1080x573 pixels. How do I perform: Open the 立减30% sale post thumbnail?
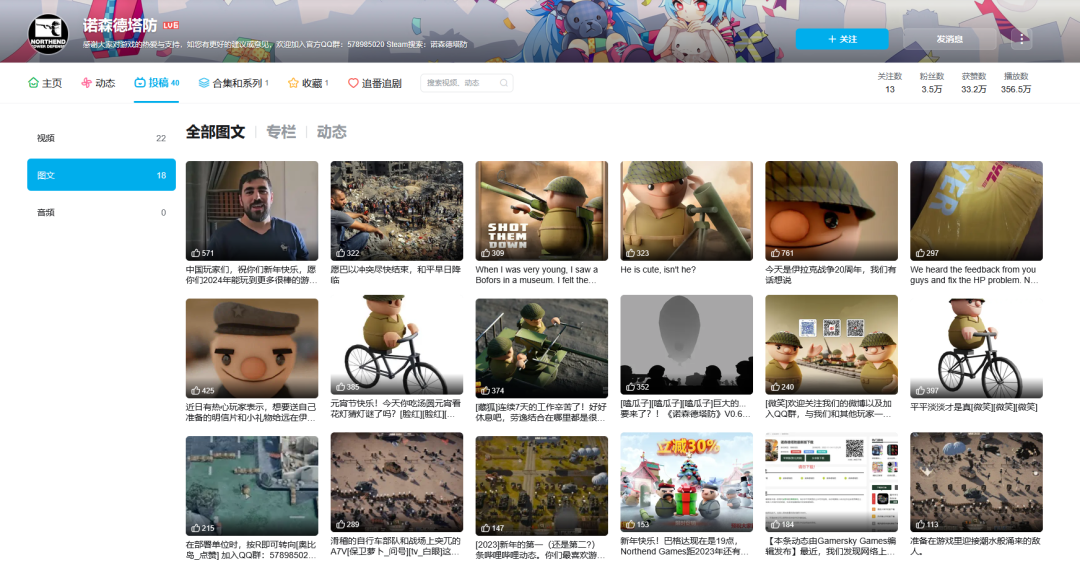(687, 482)
